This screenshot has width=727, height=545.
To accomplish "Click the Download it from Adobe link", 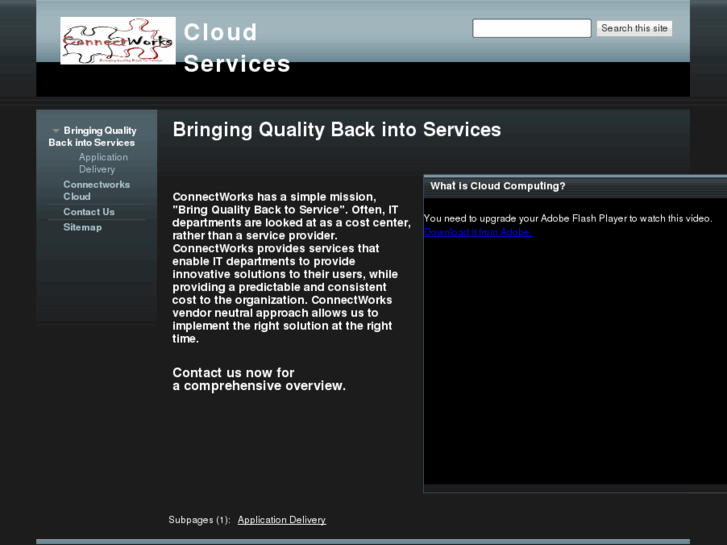I will coord(478,232).
